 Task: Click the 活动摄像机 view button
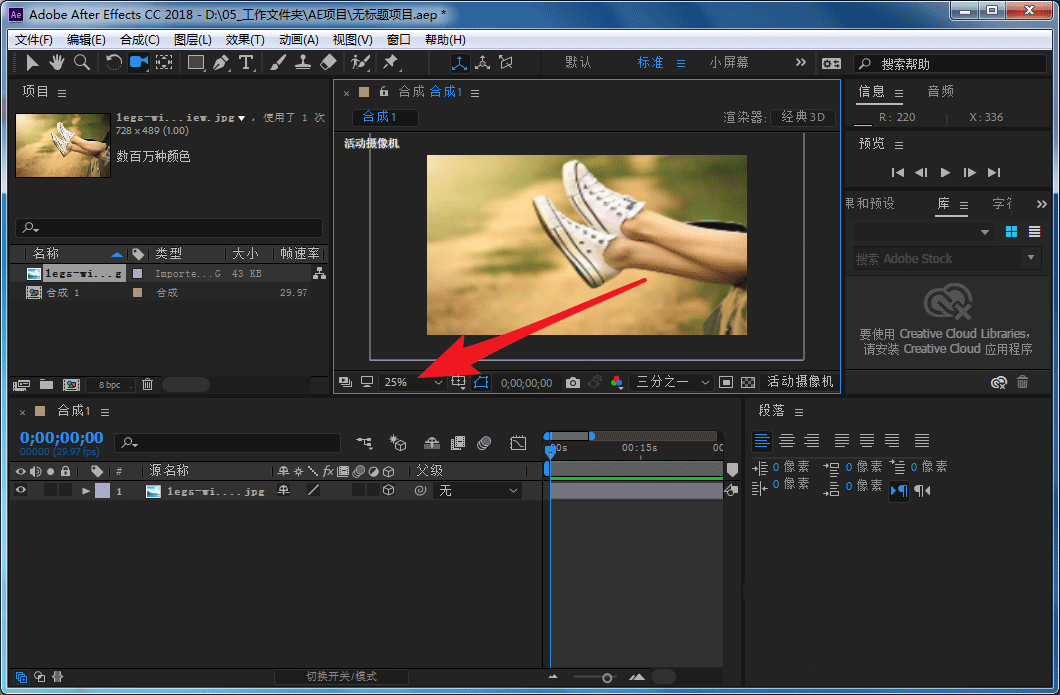[x=800, y=382]
